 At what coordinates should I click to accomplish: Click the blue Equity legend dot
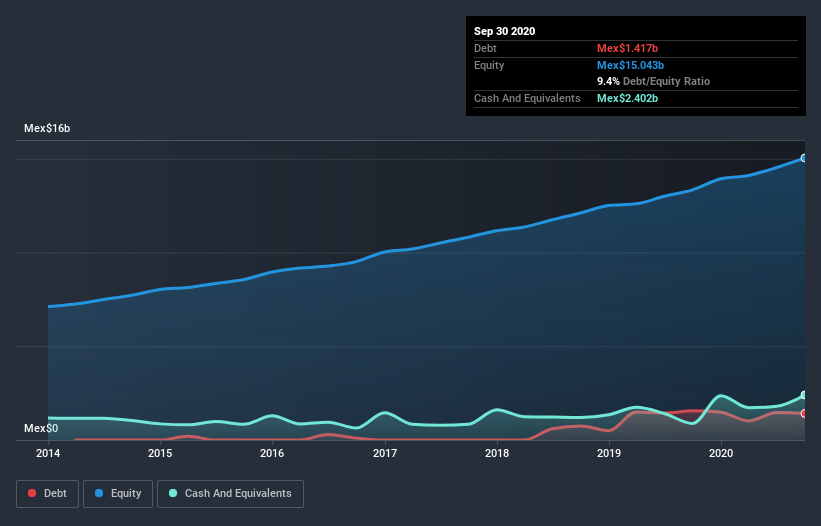click(99, 493)
